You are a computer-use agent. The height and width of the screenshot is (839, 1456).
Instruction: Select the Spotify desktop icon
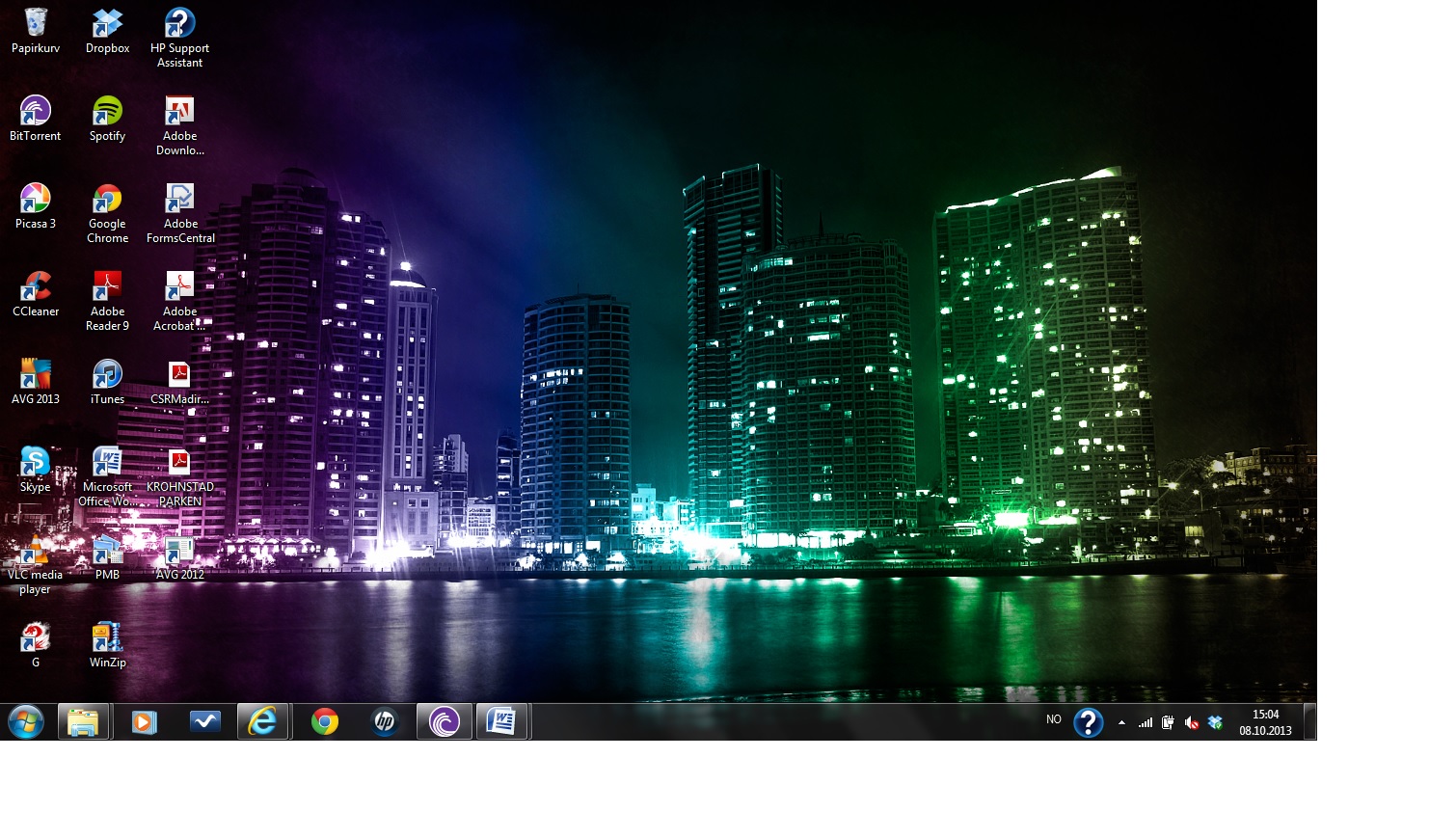[x=107, y=119]
